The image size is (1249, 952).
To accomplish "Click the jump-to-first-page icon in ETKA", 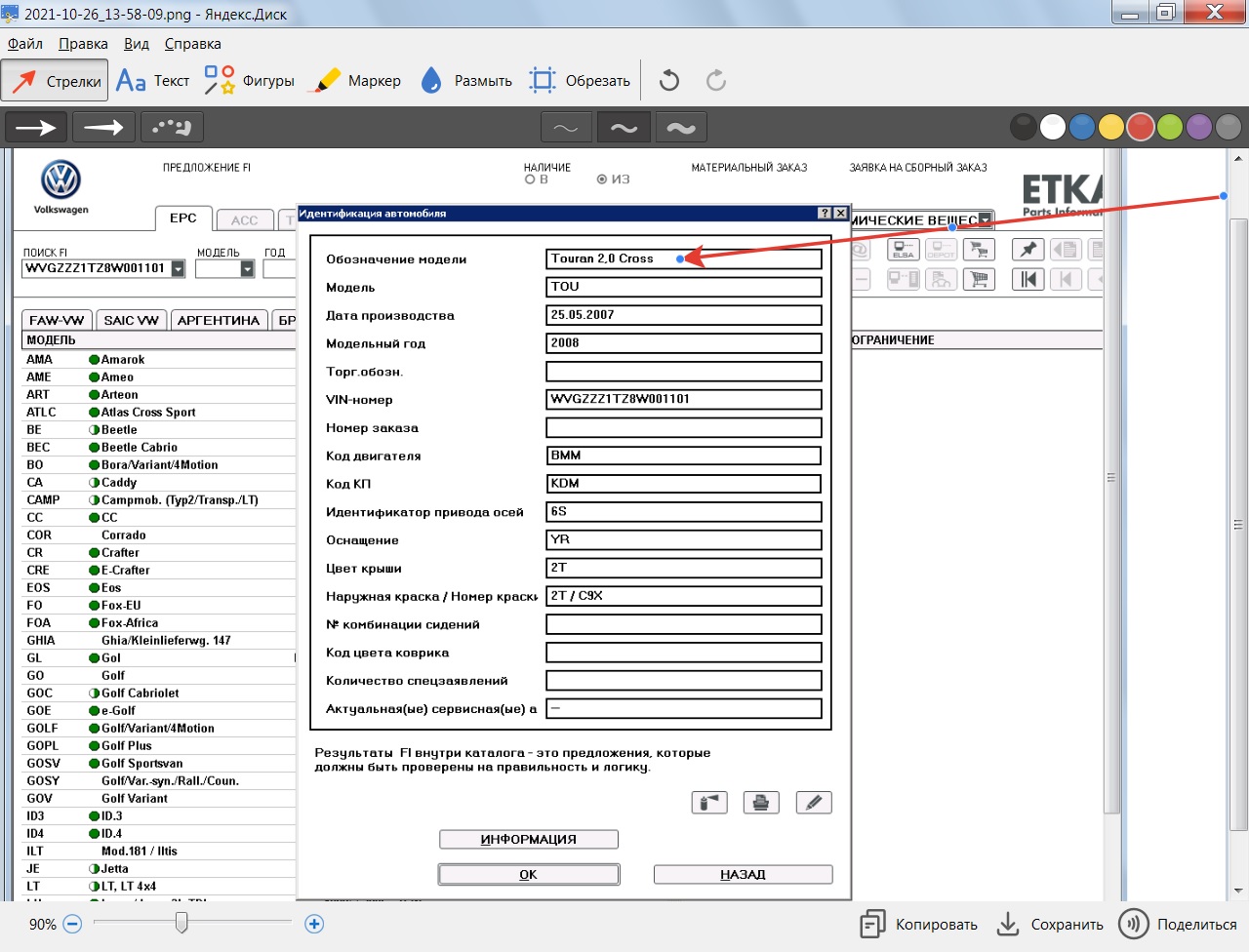I will (1027, 280).
